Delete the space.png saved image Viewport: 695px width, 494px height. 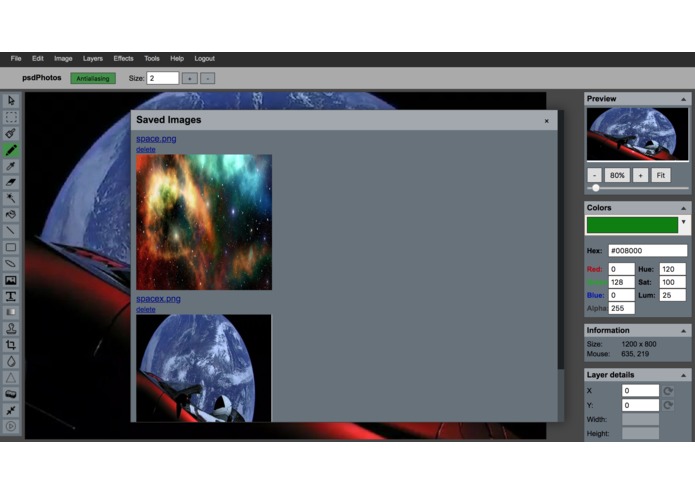pyautogui.click(x=146, y=149)
